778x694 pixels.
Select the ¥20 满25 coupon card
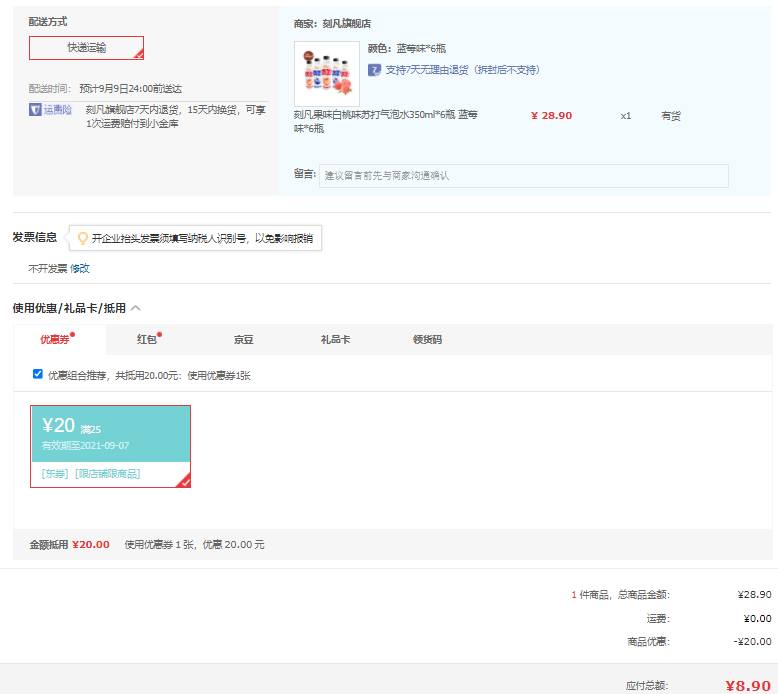[111, 446]
